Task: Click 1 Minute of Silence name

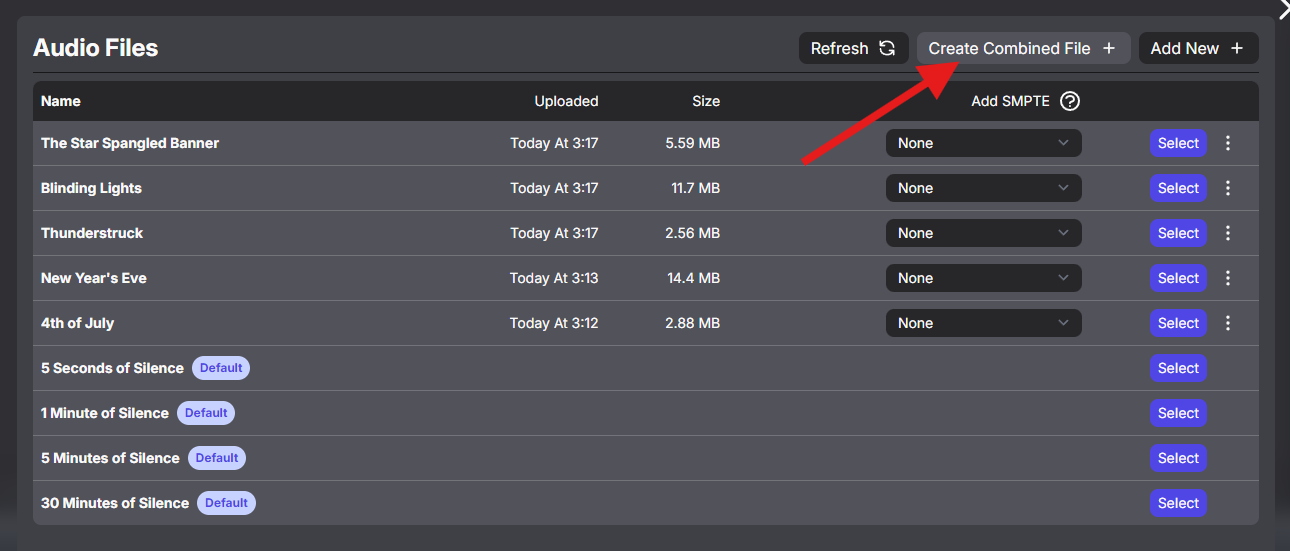Action: [x=105, y=413]
